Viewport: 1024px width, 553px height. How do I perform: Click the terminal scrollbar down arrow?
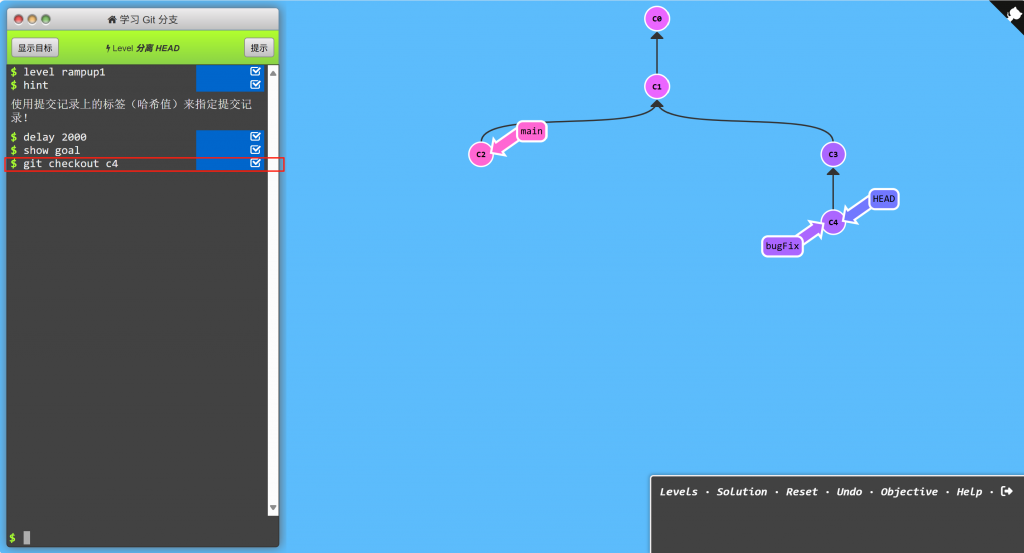(273, 508)
